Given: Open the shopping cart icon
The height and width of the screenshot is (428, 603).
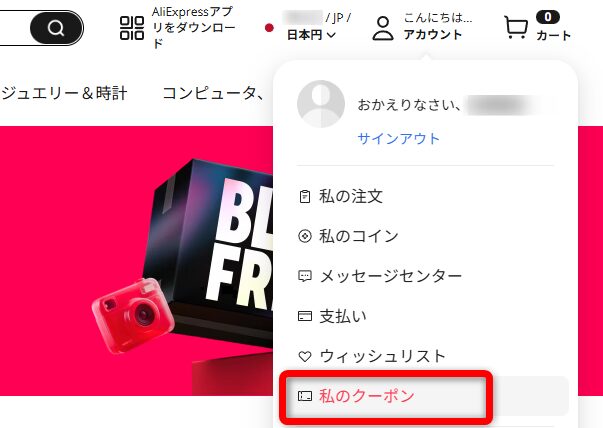Looking at the screenshot, I should tap(516, 27).
